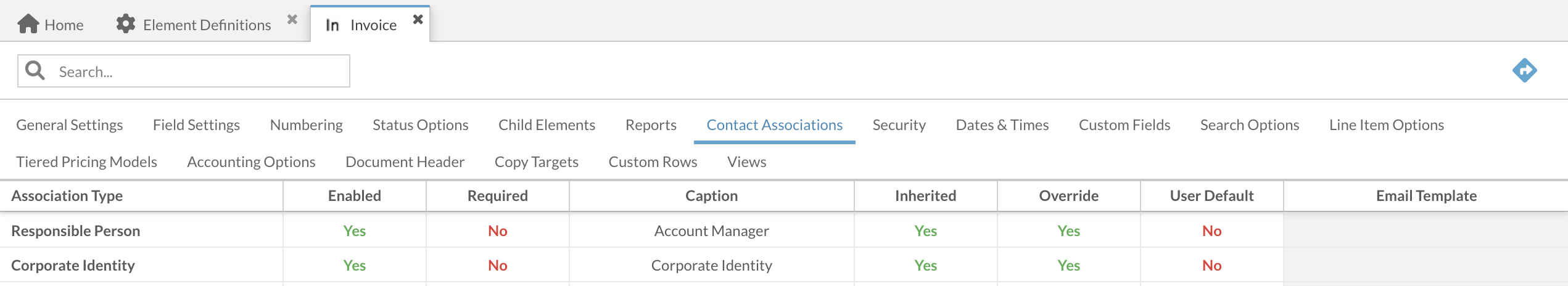
Task: Click the Invoice tab's 'In' icon
Action: click(x=332, y=25)
